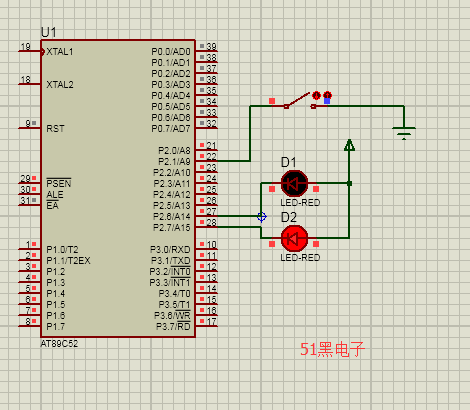
Task: Click the D1 LED-RED diode symbol
Action: (x=294, y=183)
